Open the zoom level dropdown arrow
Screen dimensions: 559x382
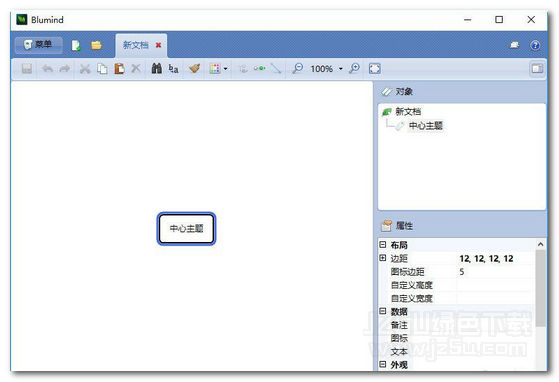[x=341, y=69]
